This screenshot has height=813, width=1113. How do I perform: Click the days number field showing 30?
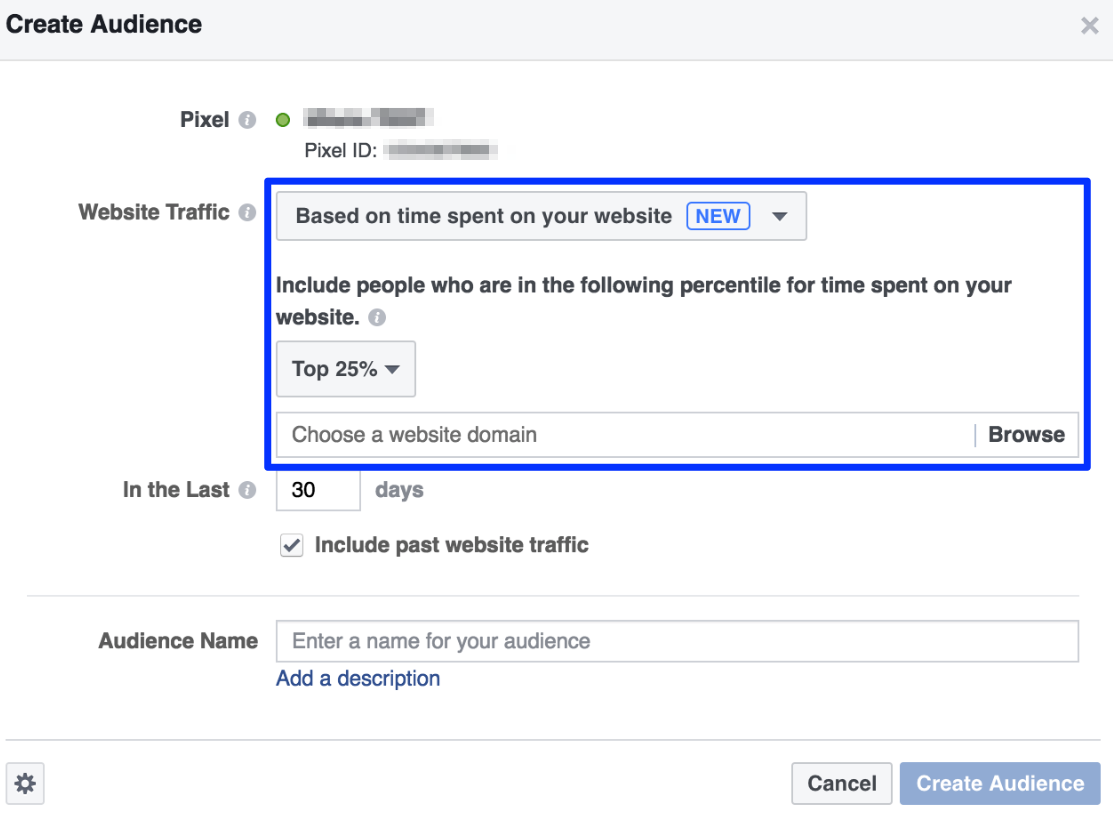pos(317,490)
